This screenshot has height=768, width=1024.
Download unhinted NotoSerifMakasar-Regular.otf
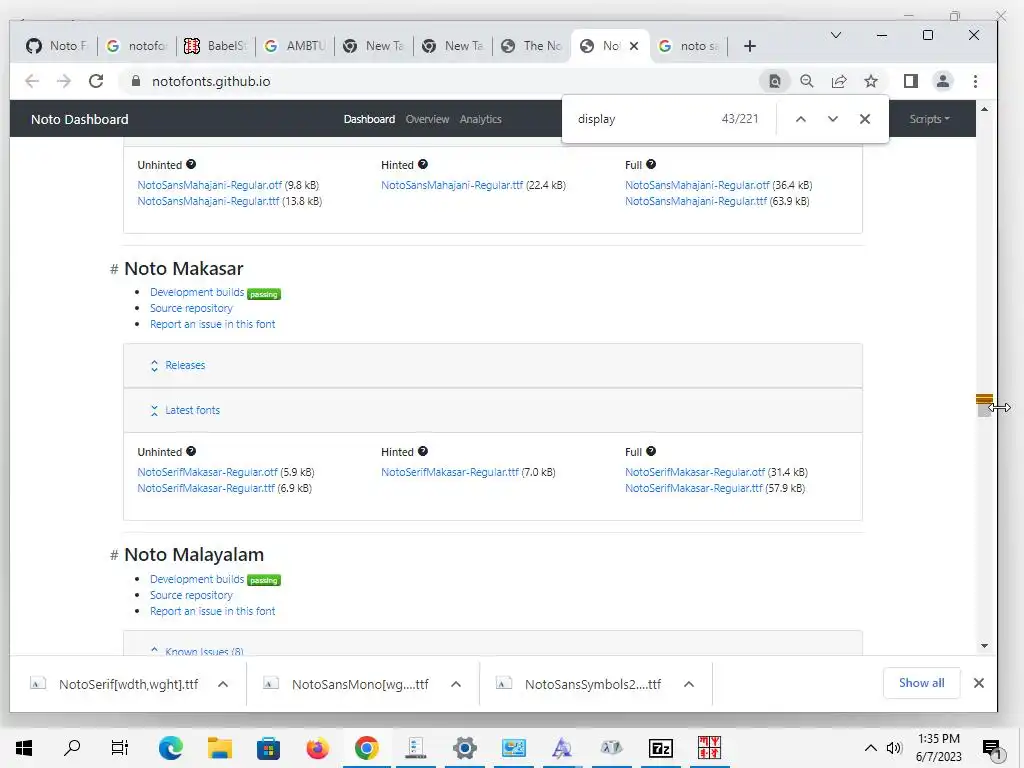tap(208, 472)
